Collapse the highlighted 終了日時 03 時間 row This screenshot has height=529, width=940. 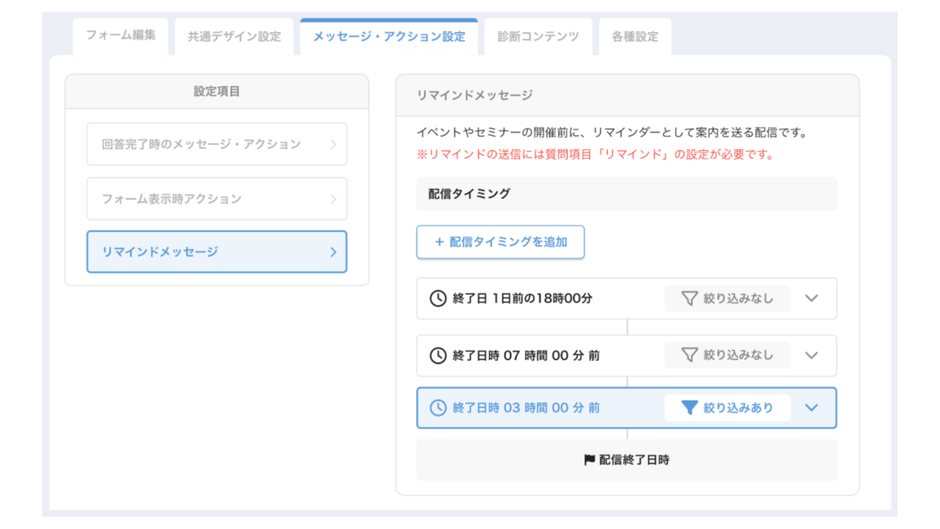[811, 408]
